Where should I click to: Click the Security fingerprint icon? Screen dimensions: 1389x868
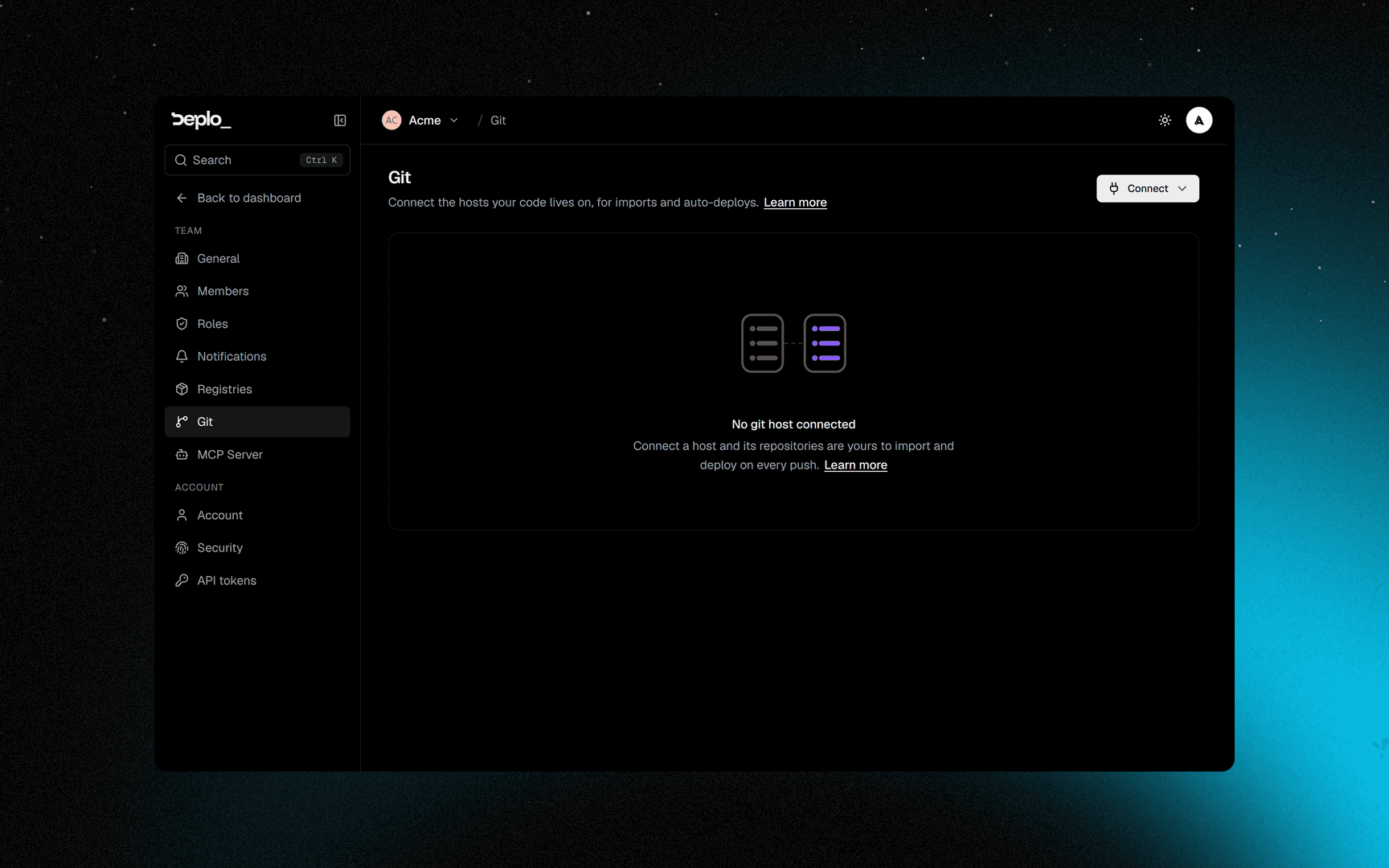pyautogui.click(x=182, y=548)
